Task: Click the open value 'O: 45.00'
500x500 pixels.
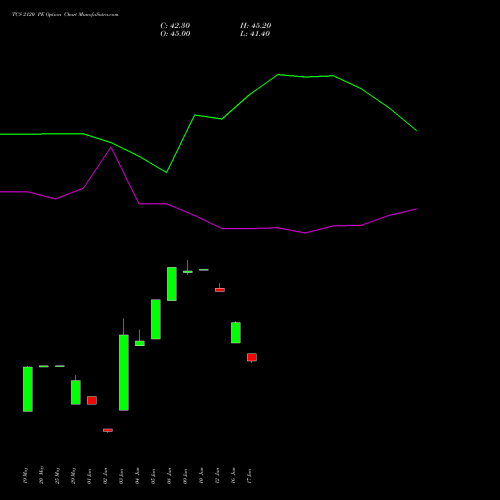Action: (175, 34)
